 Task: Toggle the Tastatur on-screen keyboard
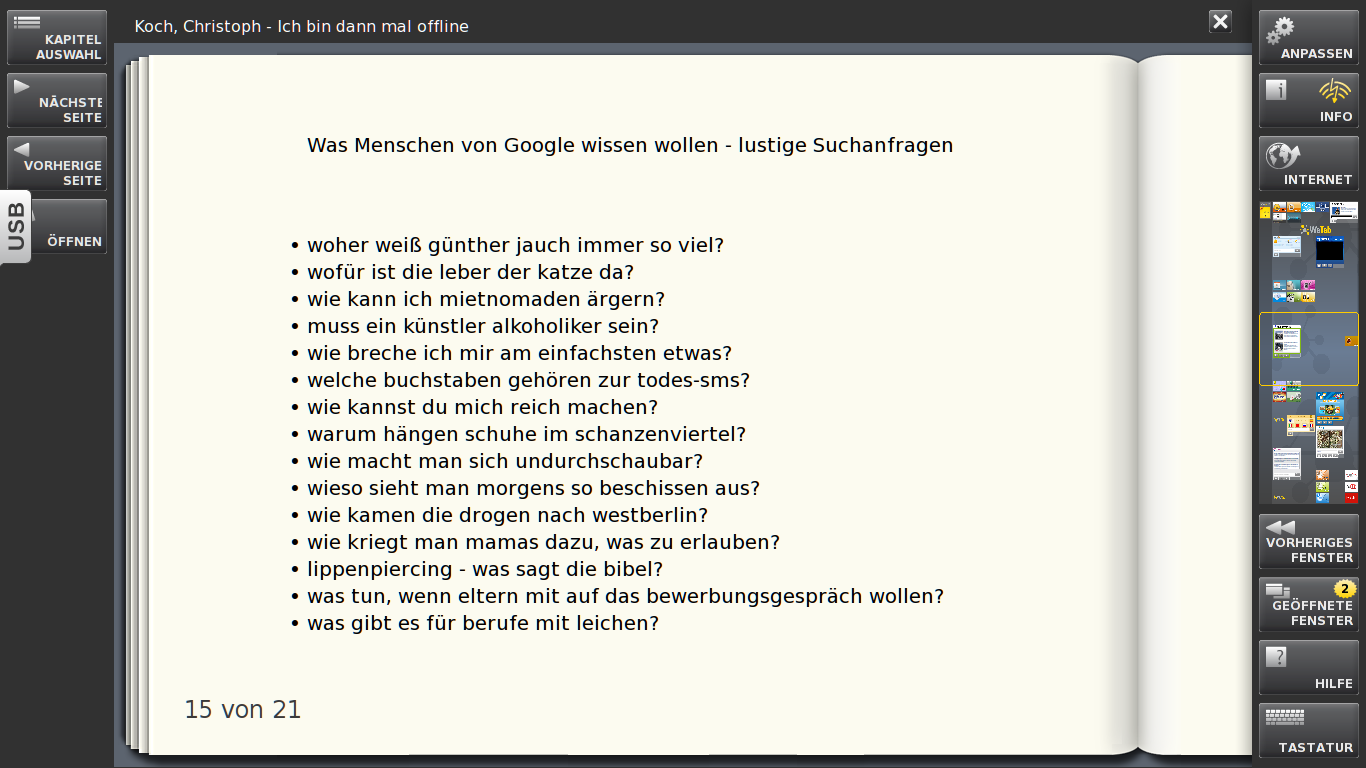1308,731
